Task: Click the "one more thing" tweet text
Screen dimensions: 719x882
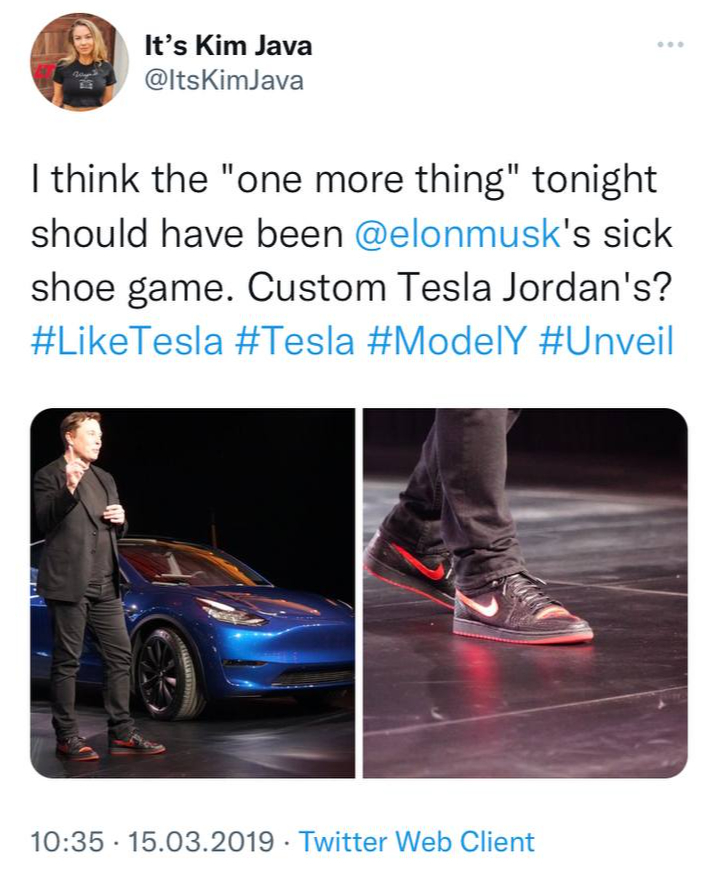Action: (371, 179)
